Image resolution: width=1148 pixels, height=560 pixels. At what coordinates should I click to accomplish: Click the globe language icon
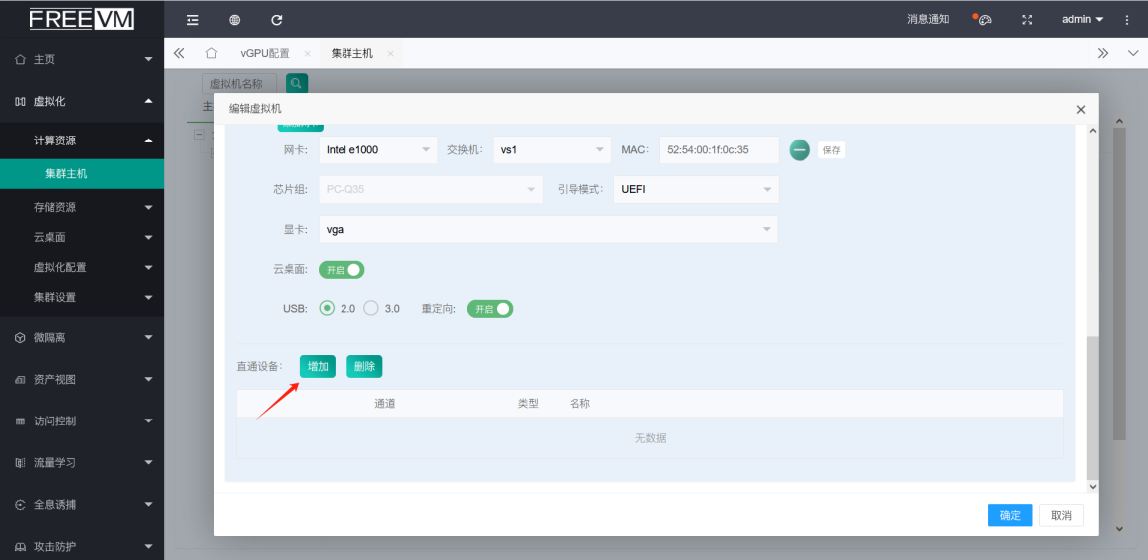click(235, 20)
